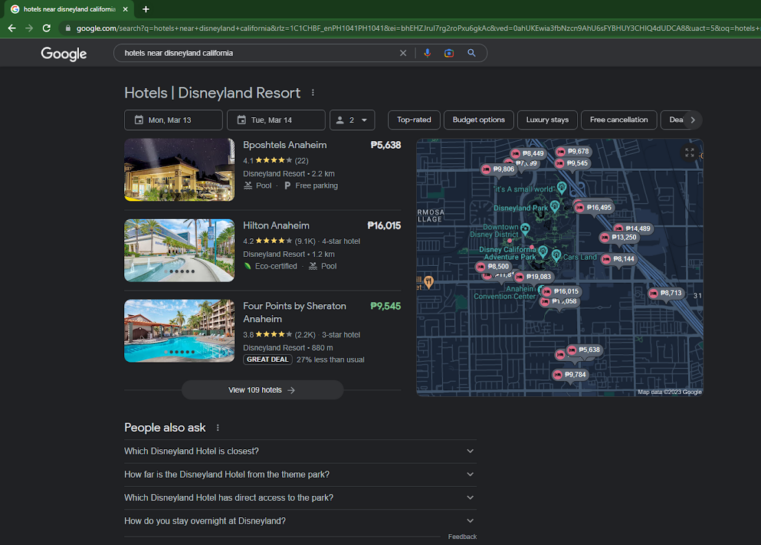
Task: Click the ₱19,083 map pin
Action: tap(533, 277)
